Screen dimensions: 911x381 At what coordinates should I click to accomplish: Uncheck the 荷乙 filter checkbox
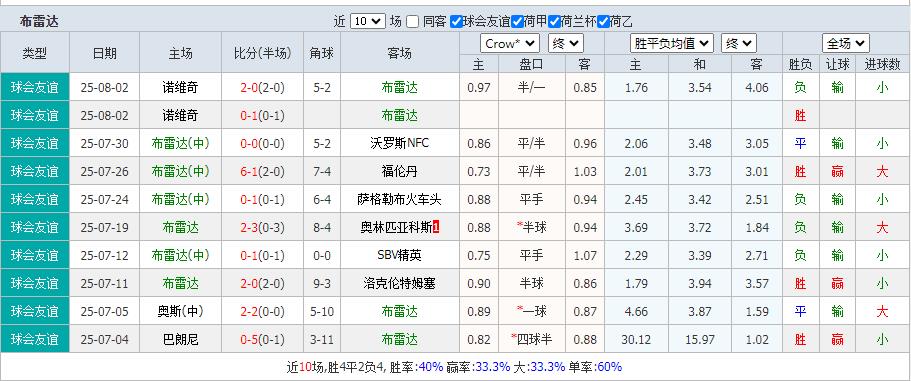tap(603, 22)
